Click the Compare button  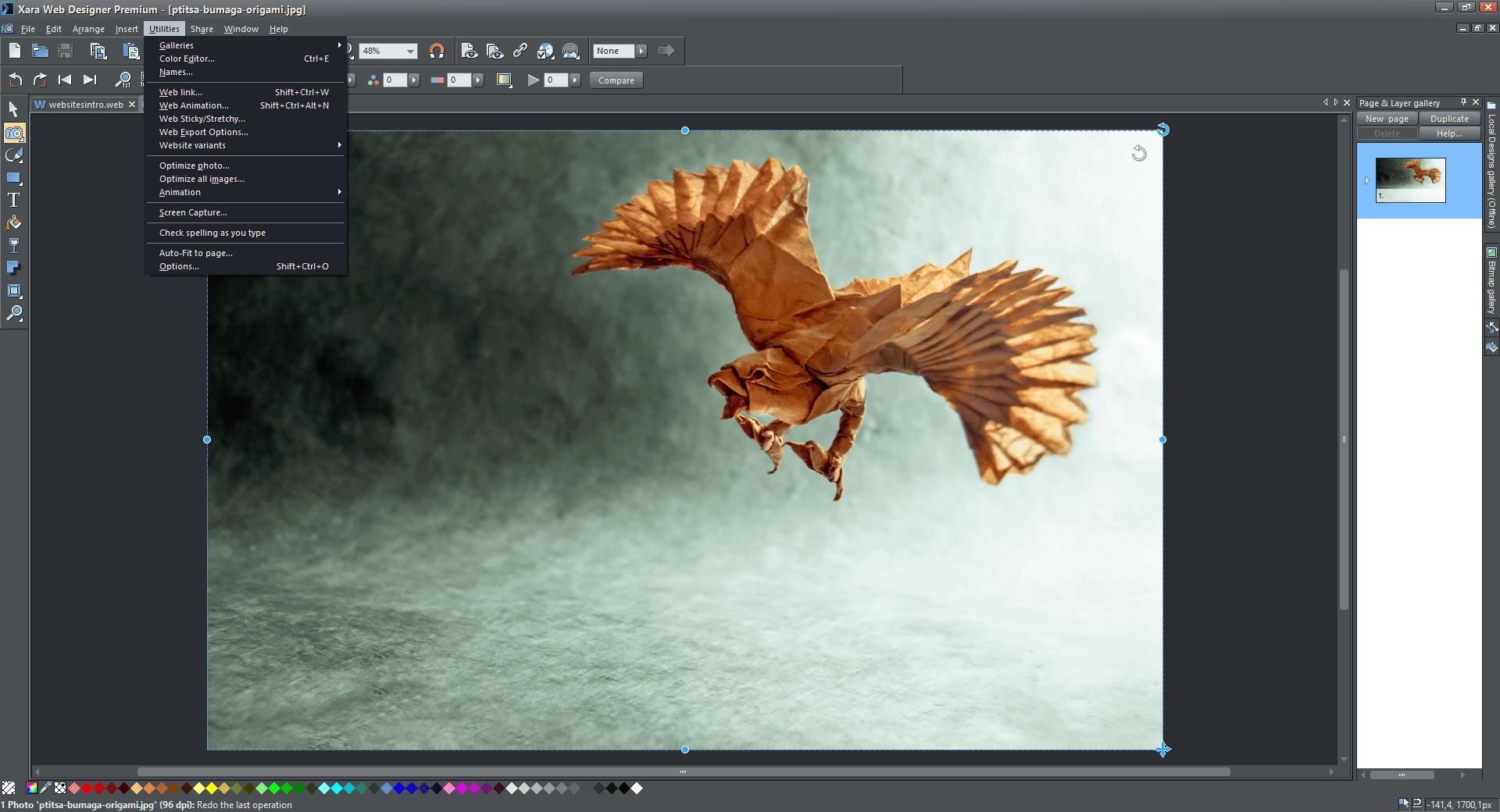[616, 80]
